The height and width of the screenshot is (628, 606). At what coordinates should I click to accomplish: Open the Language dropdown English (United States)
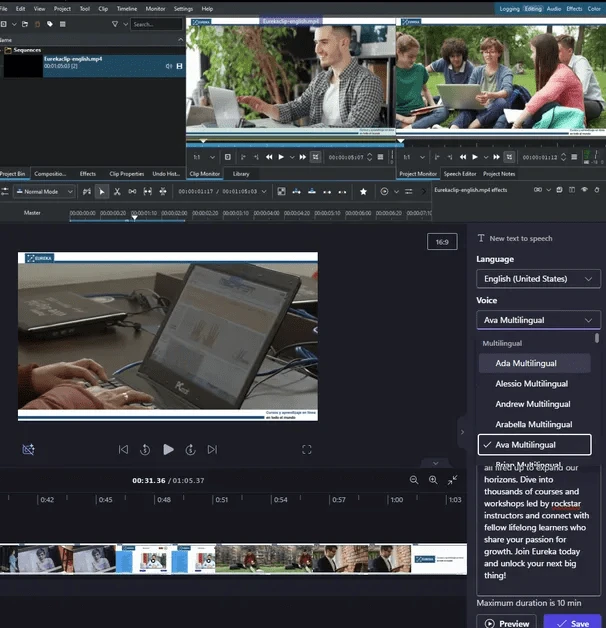click(x=538, y=279)
